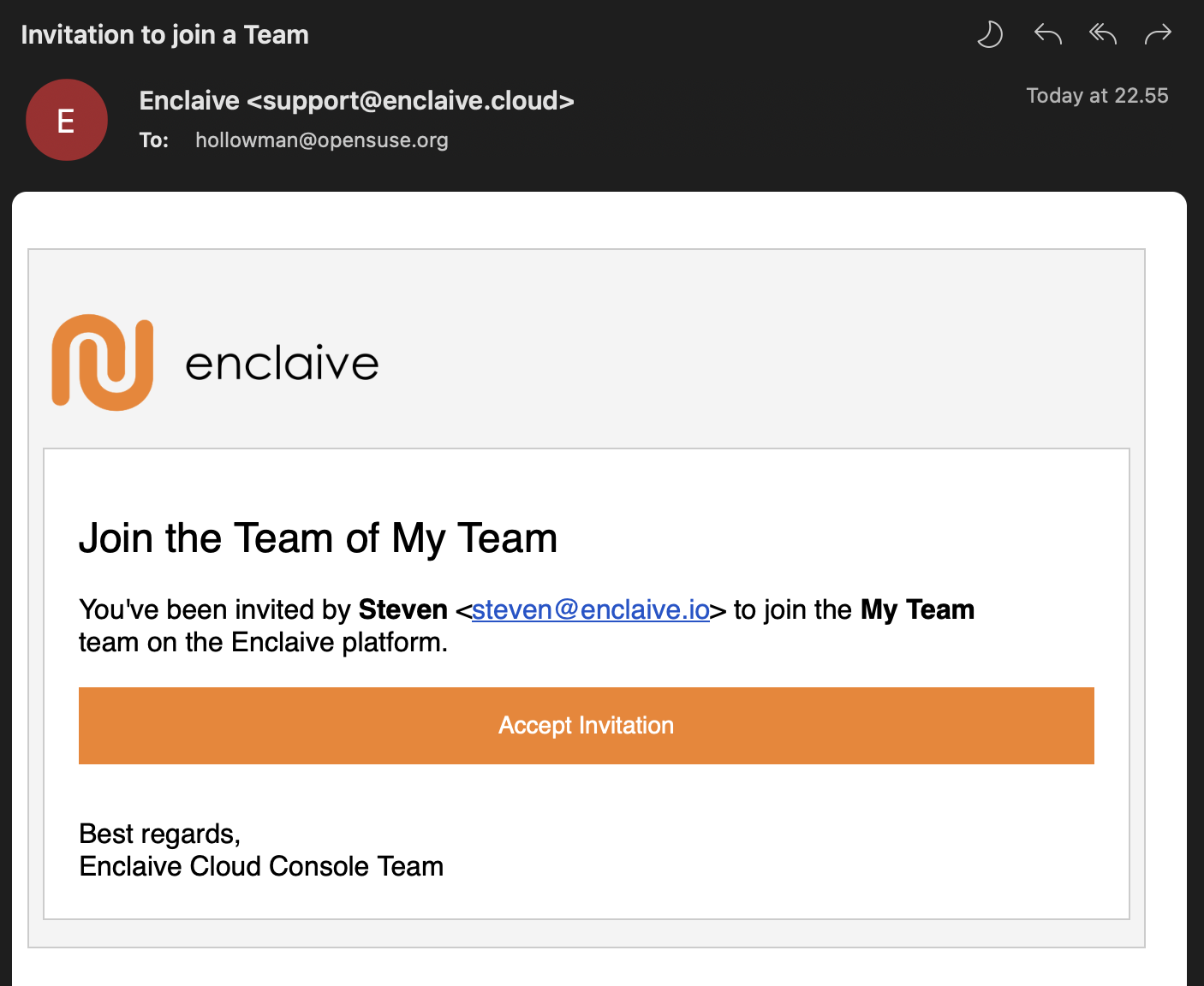Click the 'enclaive' wordmark in the header

coord(282,364)
